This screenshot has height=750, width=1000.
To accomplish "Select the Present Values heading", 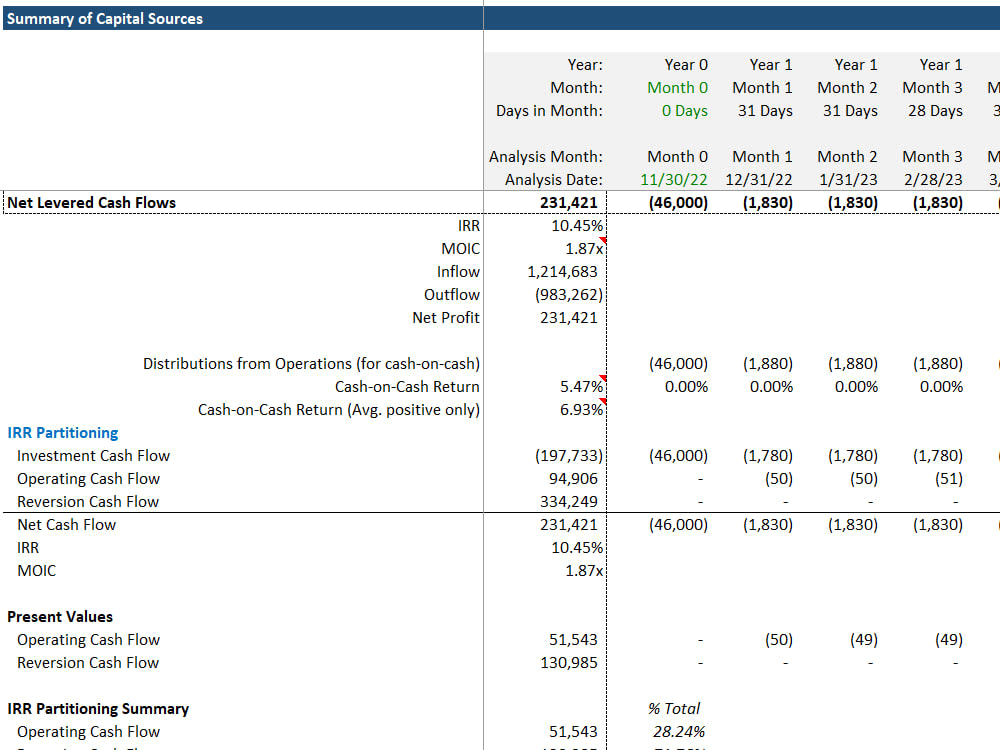I will click(x=60, y=617).
